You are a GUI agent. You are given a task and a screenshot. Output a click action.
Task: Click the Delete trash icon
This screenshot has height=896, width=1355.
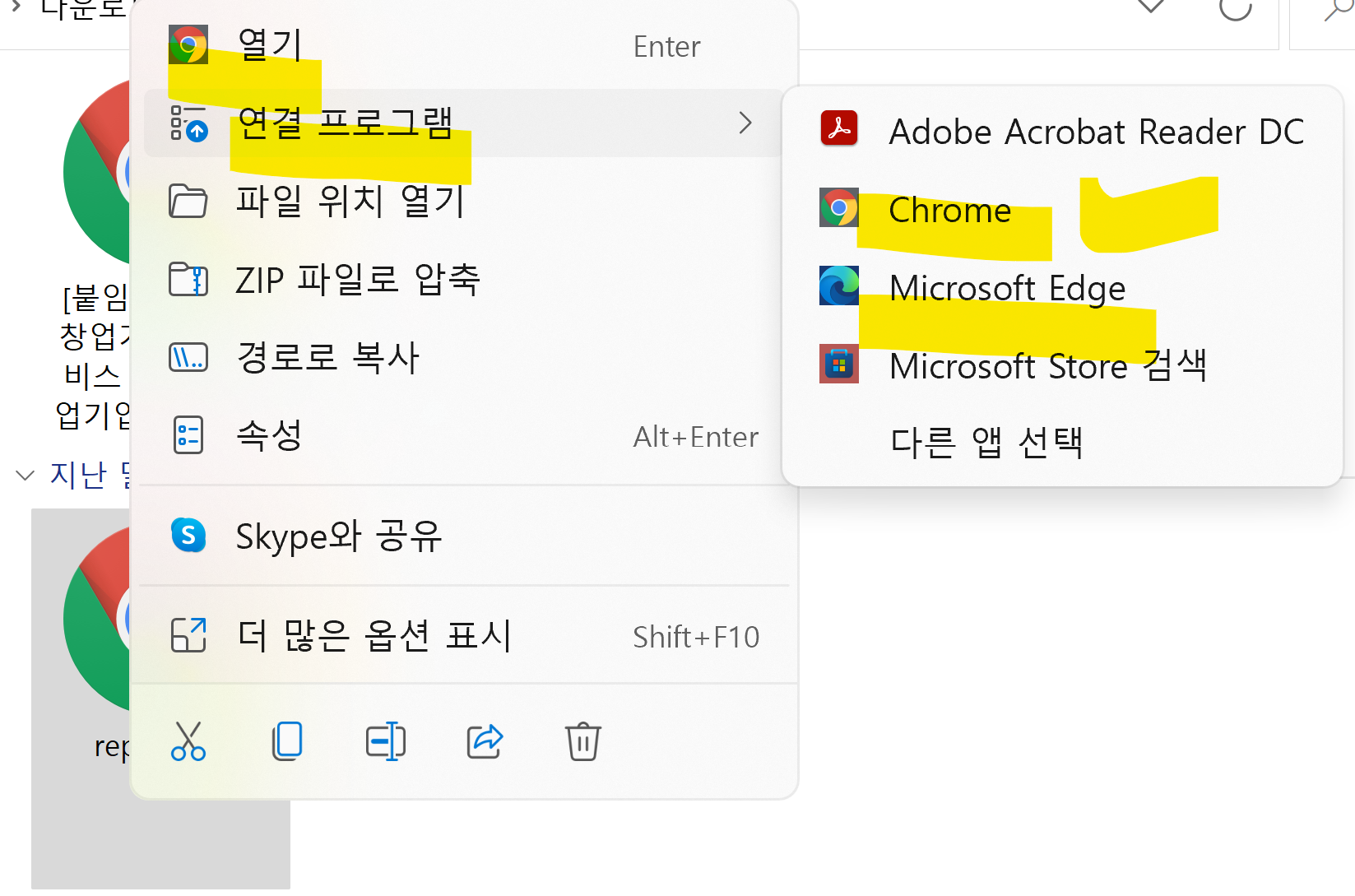(583, 741)
